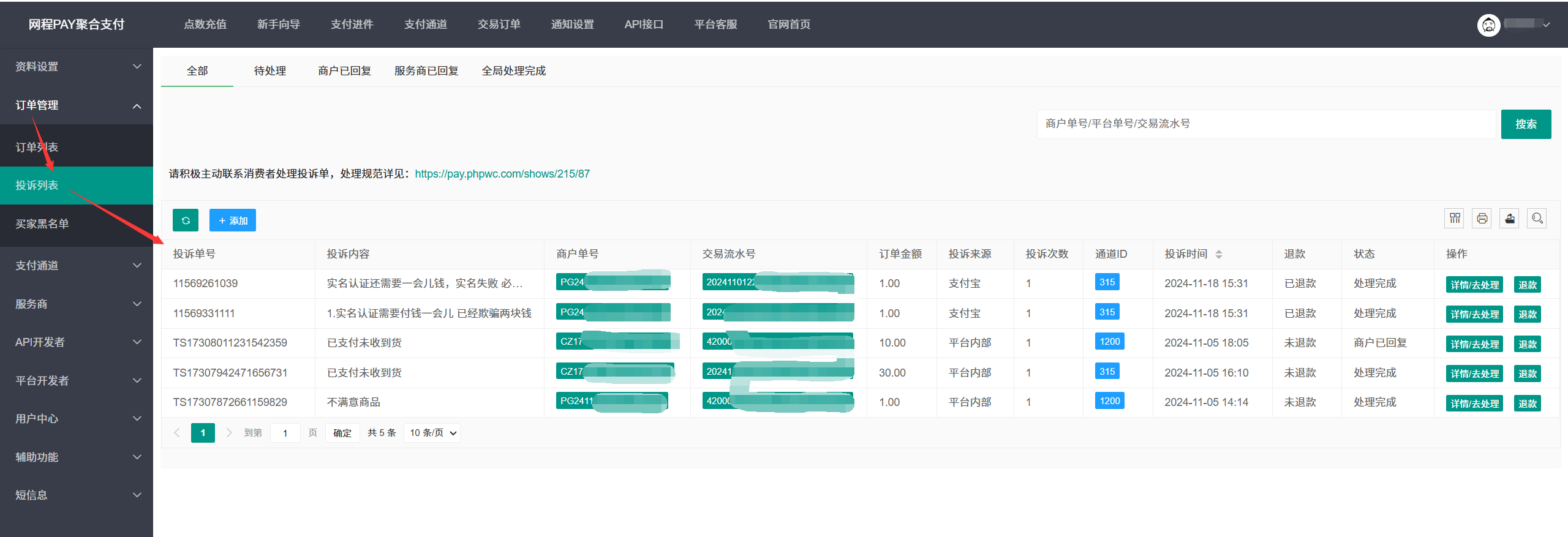Click 退款 for complaint 11569331111

point(1527,314)
